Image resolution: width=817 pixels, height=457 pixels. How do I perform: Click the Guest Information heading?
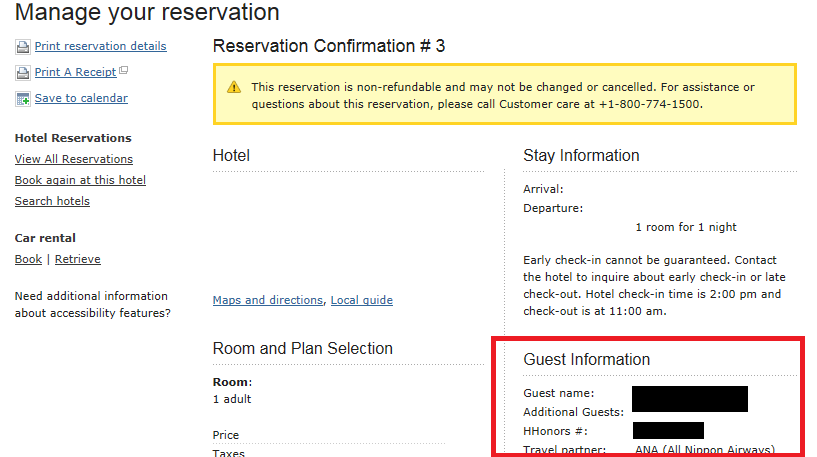pyautogui.click(x=587, y=359)
